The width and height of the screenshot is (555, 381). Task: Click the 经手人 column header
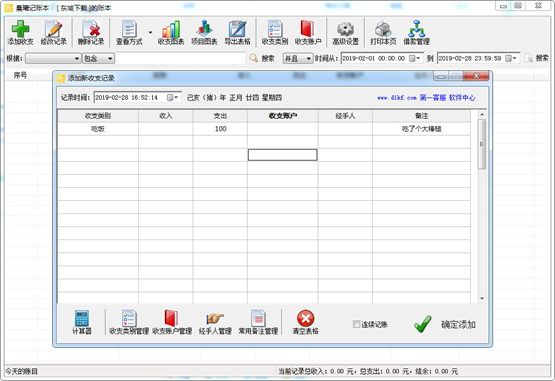pyautogui.click(x=345, y=116)
